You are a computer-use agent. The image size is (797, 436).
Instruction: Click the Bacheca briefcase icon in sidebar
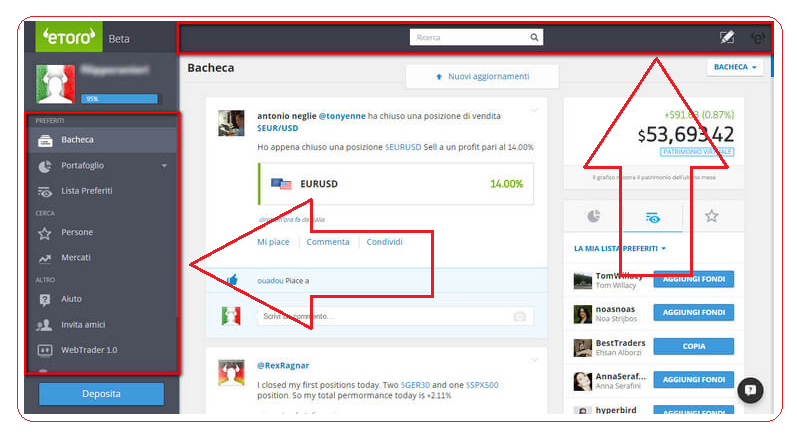(45, 140)
